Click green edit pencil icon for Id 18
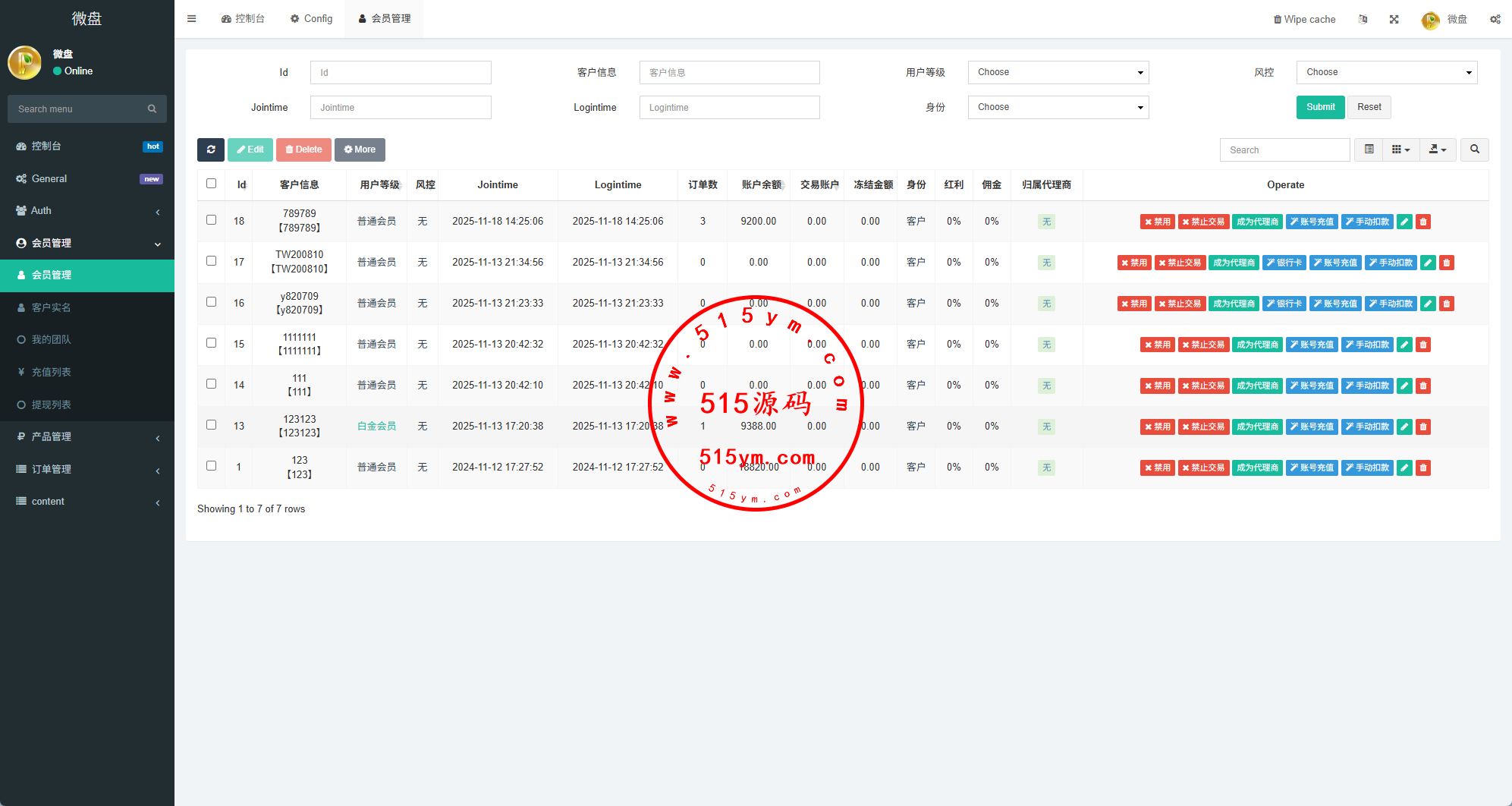1512x806 pixels. point(1404,222)
